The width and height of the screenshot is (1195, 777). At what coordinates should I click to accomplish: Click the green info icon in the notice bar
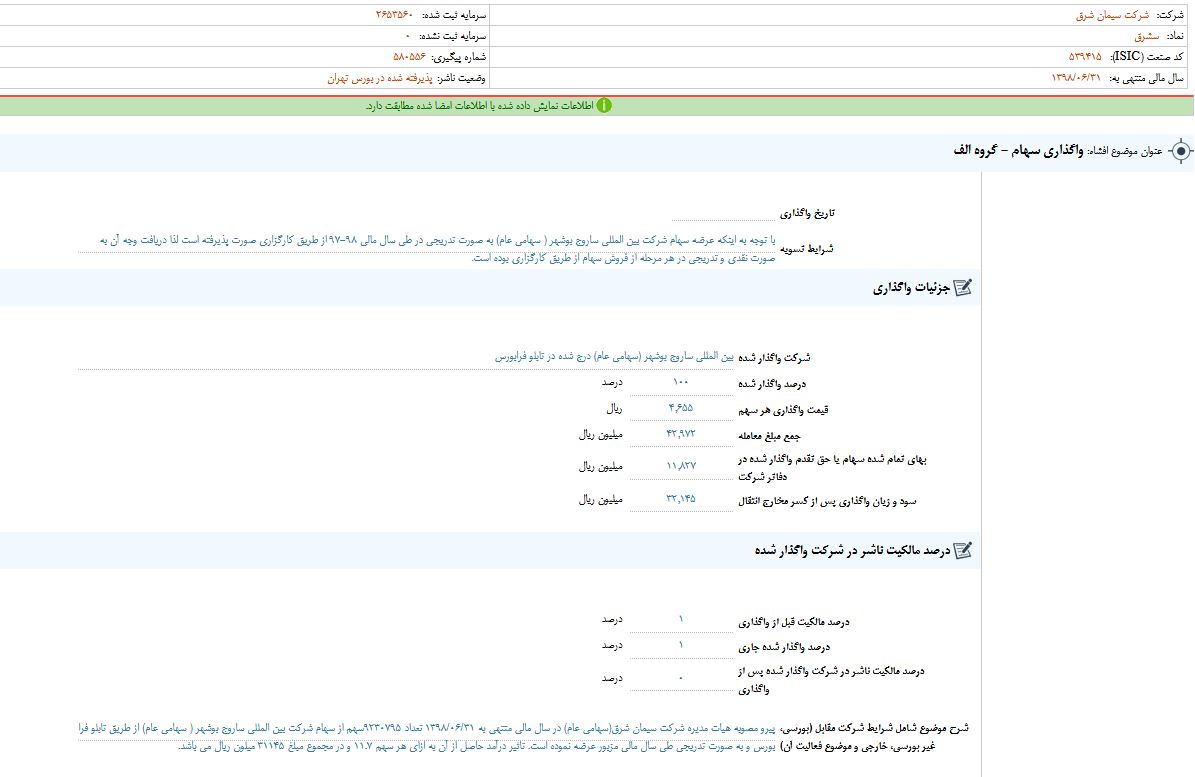point(604,106)
